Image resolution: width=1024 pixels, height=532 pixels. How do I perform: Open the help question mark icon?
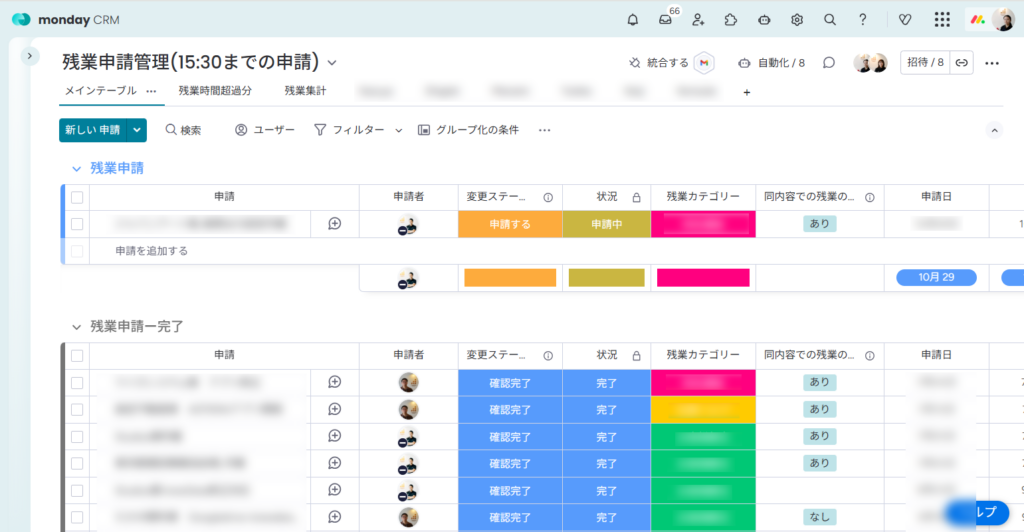(863, 19)
